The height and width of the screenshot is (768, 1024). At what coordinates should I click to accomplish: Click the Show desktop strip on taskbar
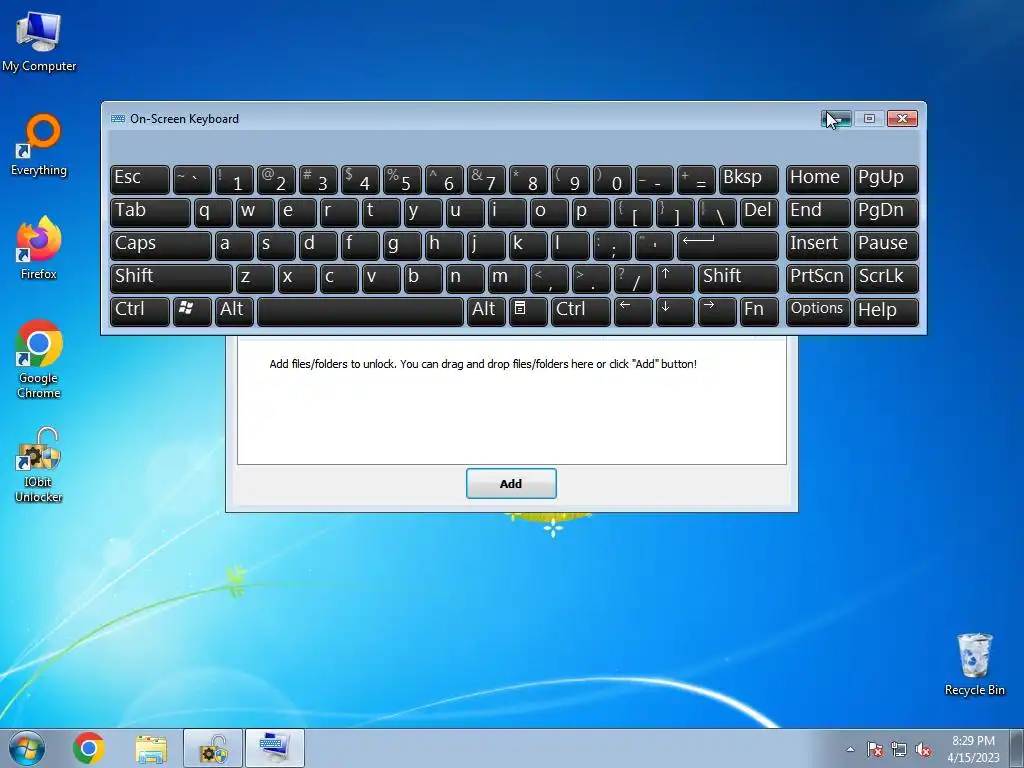click(x=1017, y=748)
